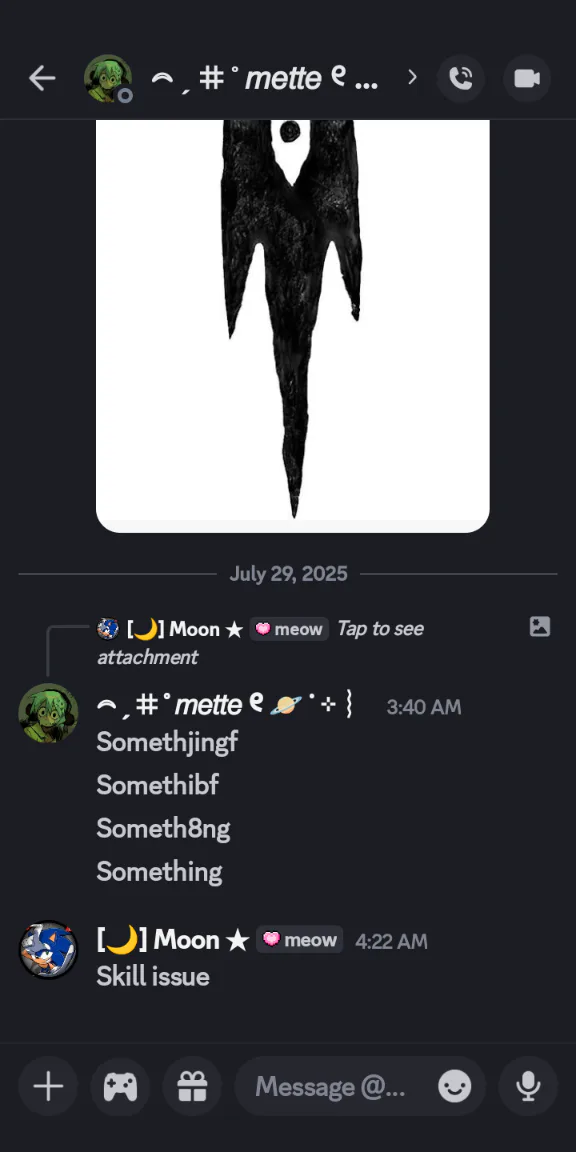
Task: Start a video call with mette
Action: [x=527, y=79]
